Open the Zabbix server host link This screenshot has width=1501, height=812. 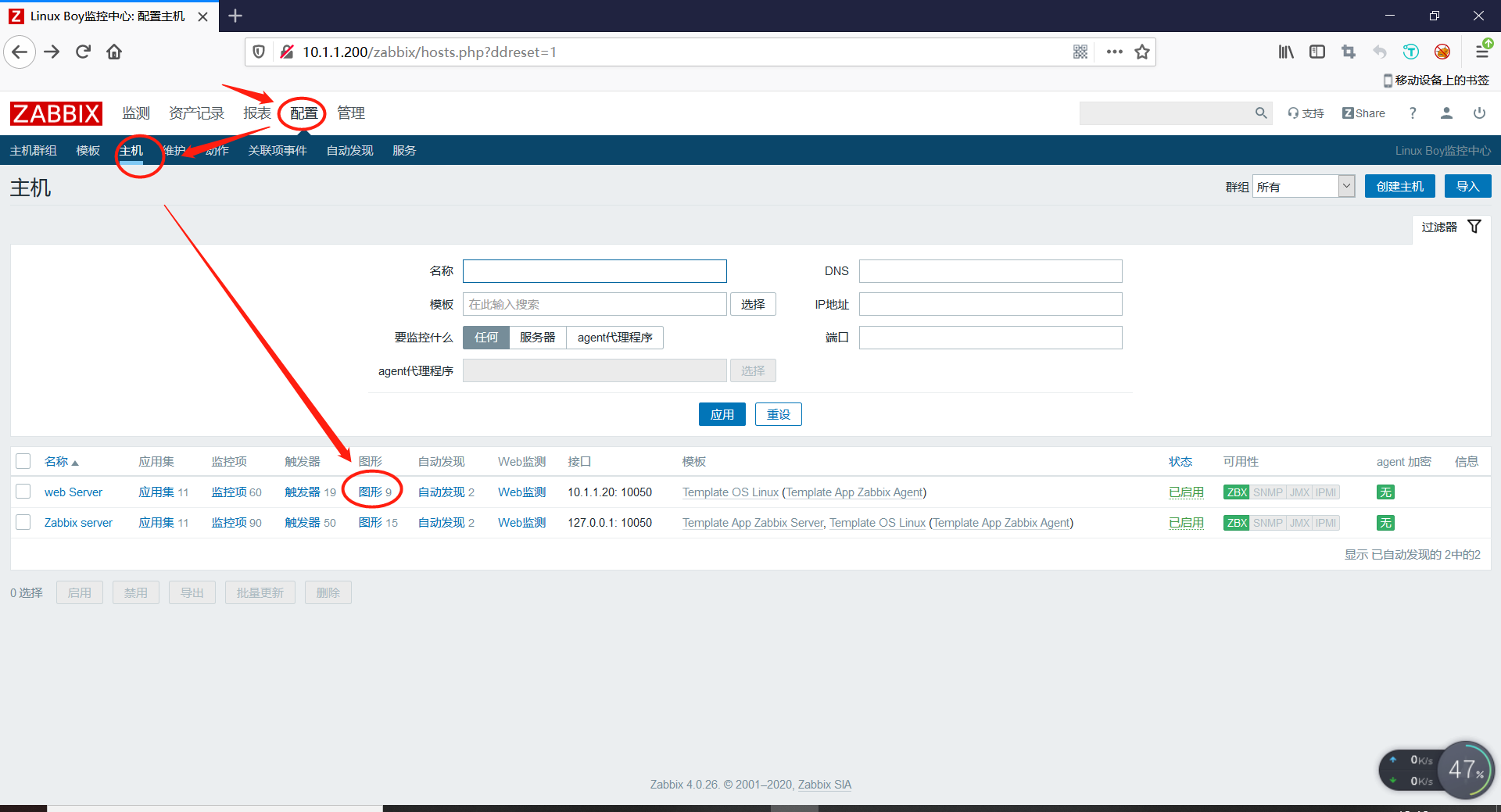(x=78, y=523)
